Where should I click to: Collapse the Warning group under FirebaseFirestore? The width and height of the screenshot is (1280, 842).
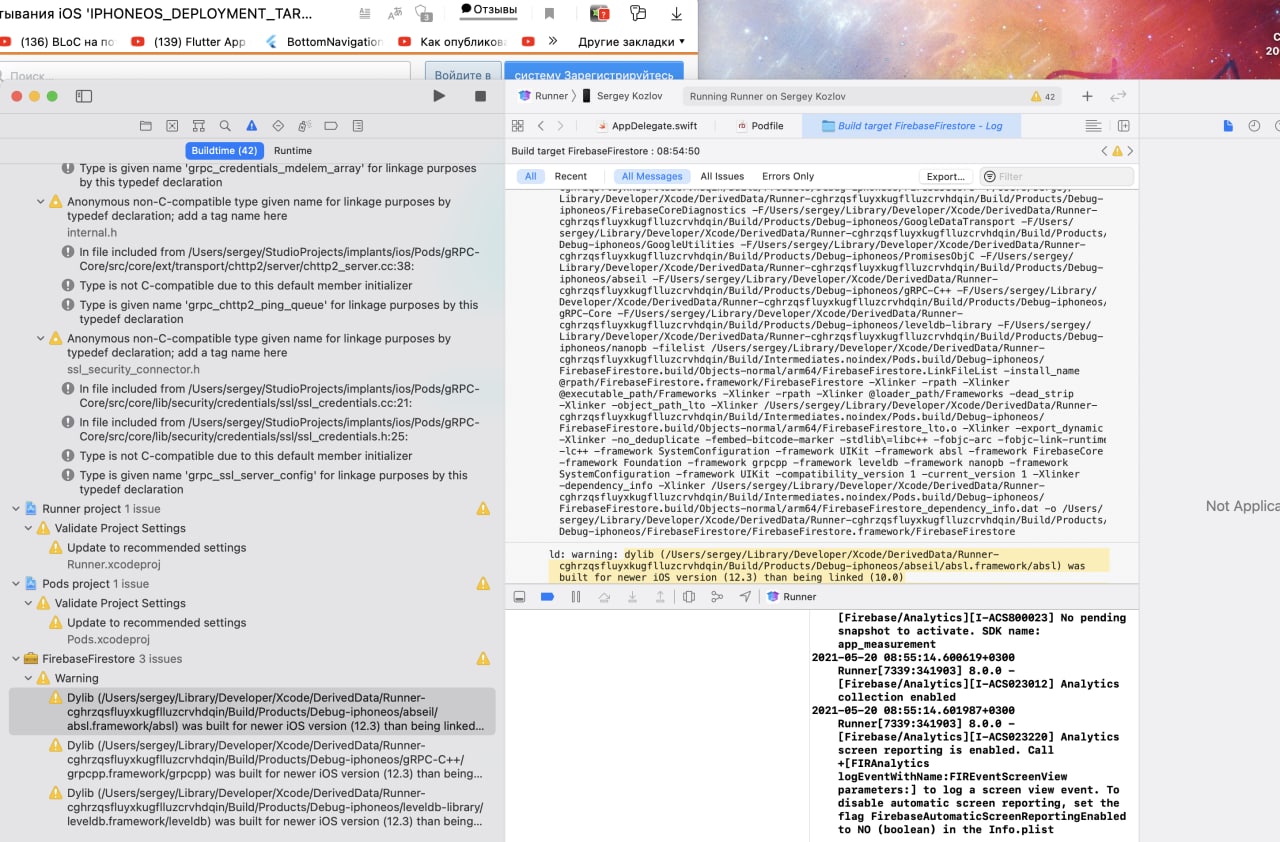pos(29,678)
